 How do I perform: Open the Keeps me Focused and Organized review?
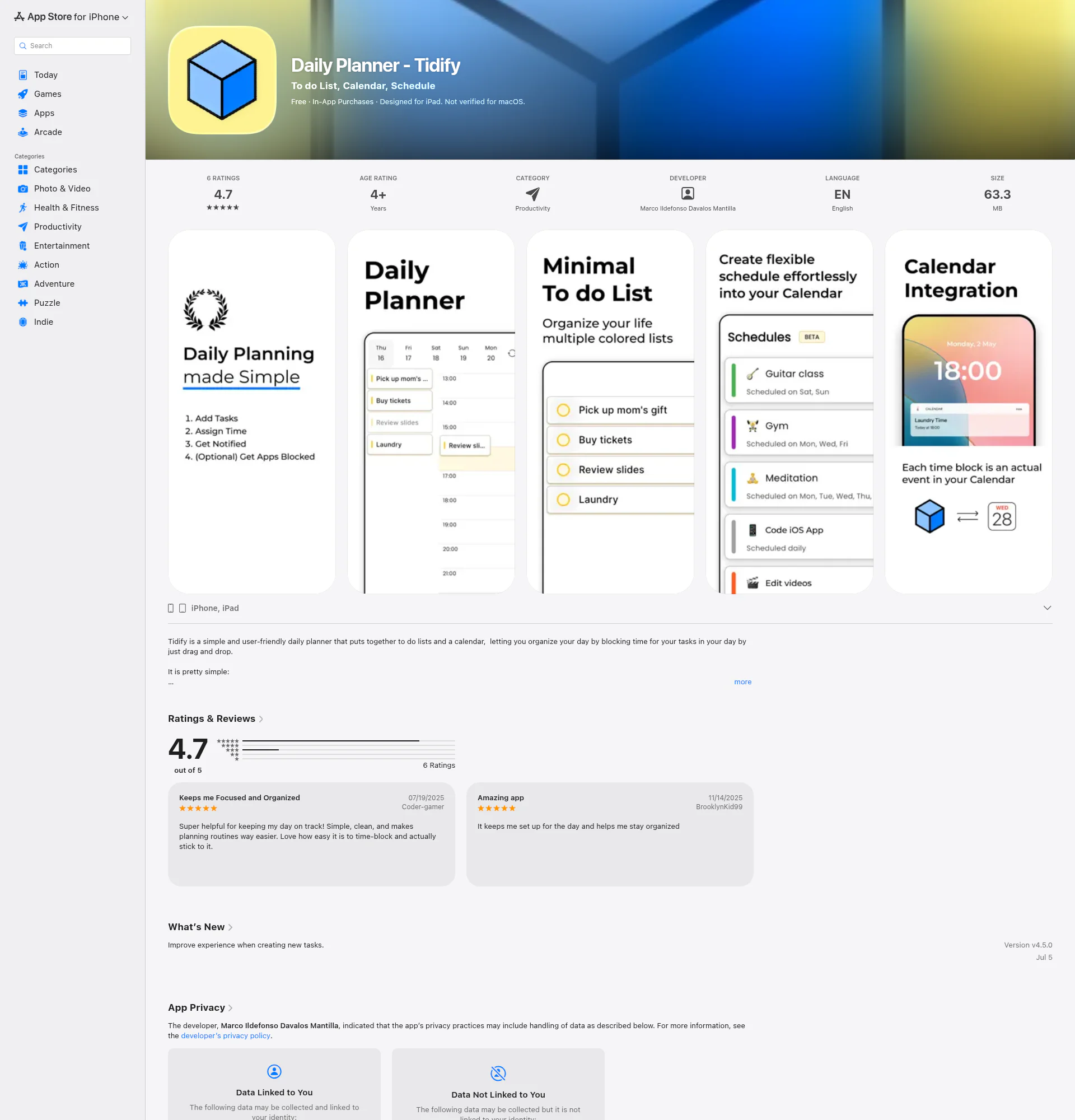[x=311, y=834]
